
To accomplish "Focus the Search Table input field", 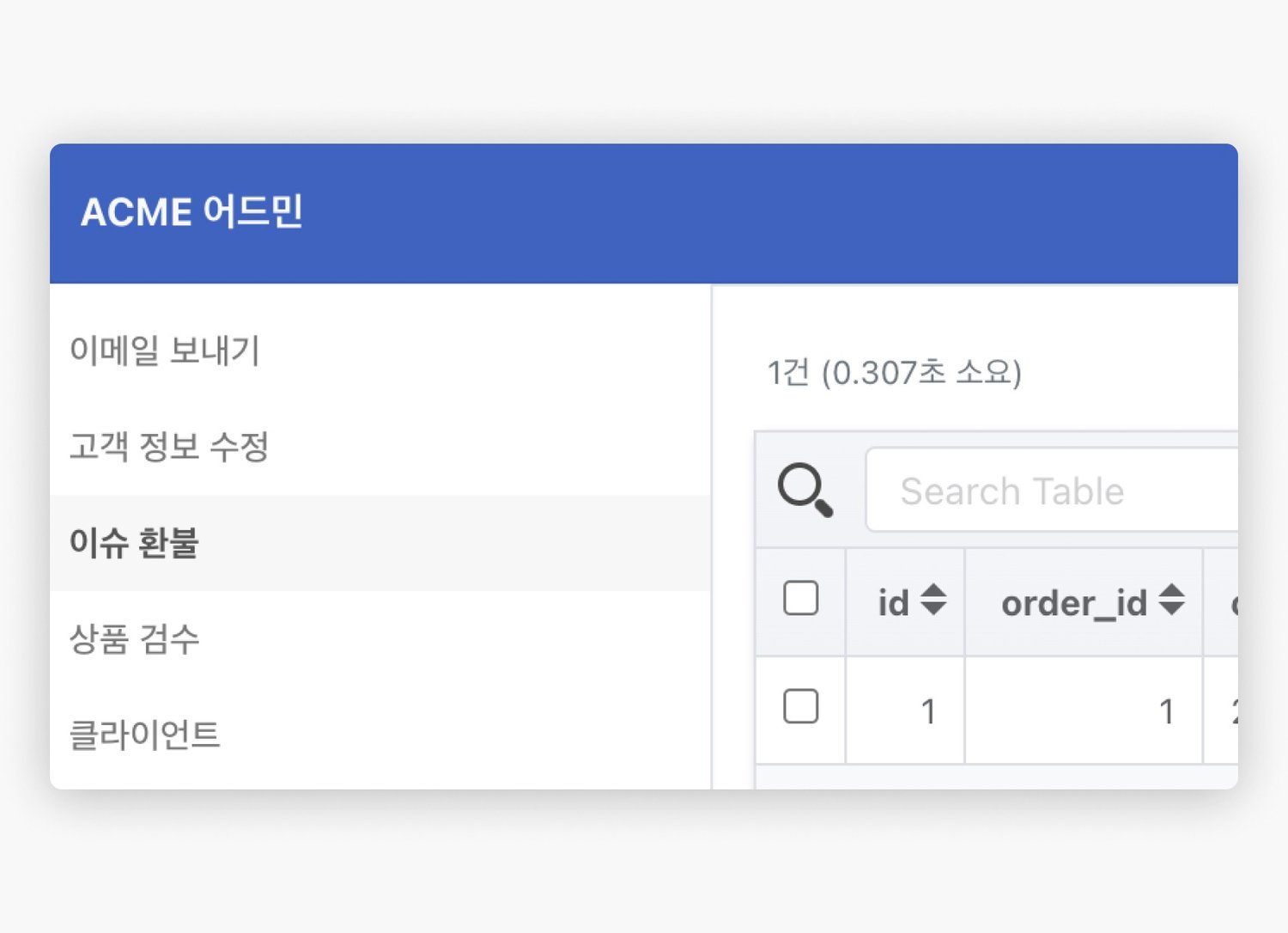I will [x=1052, y=491].
